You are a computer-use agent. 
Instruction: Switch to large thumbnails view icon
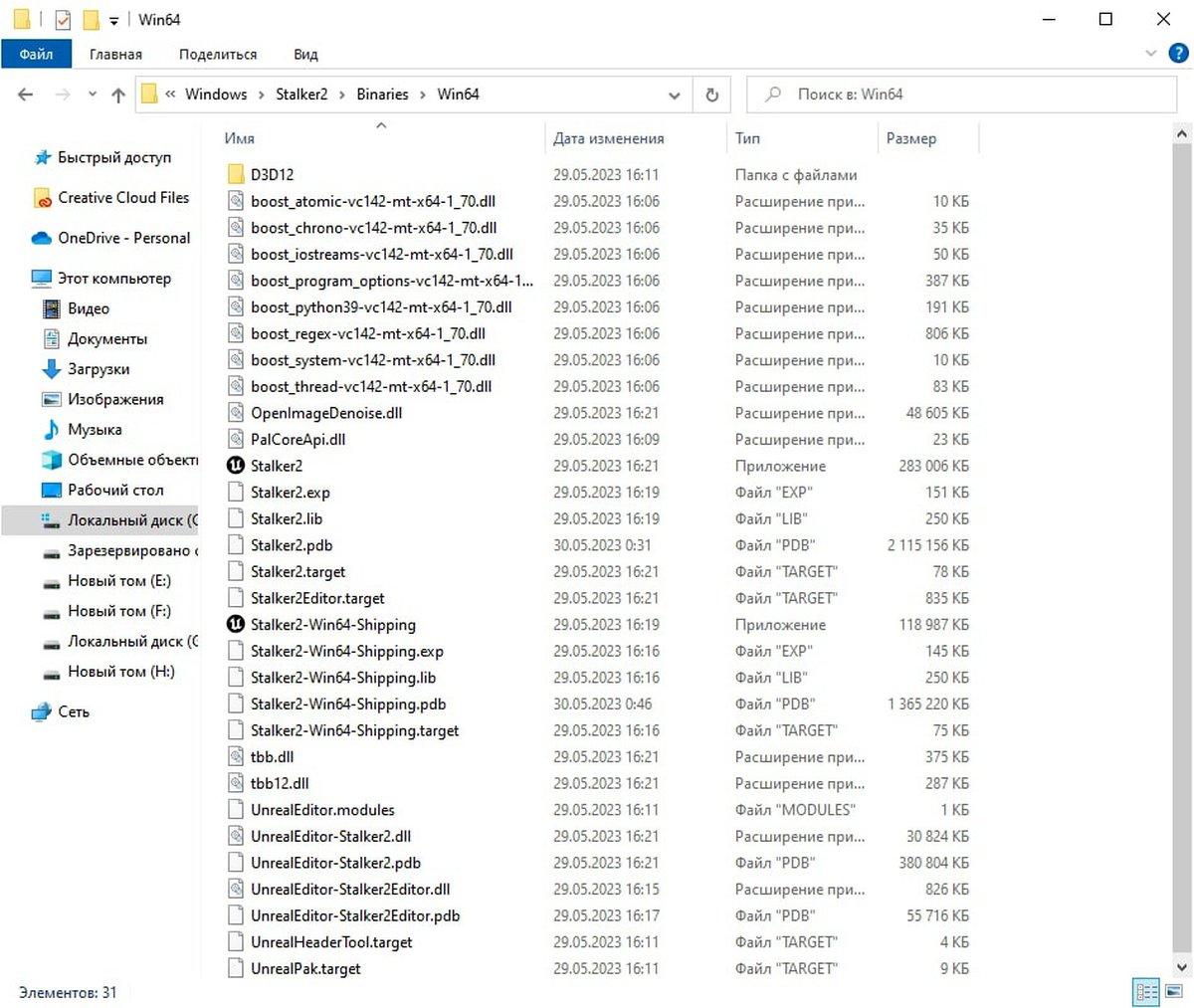pyautogui.click(x=1173, y=991)
